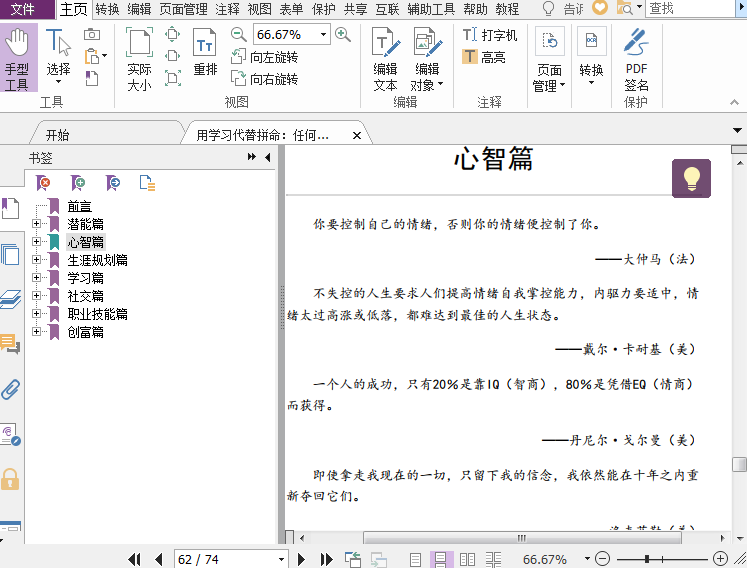This screenshot has height=568, width=747.
Task: Select the 社交篇 bookmark
Action: (x=85, y=296)
